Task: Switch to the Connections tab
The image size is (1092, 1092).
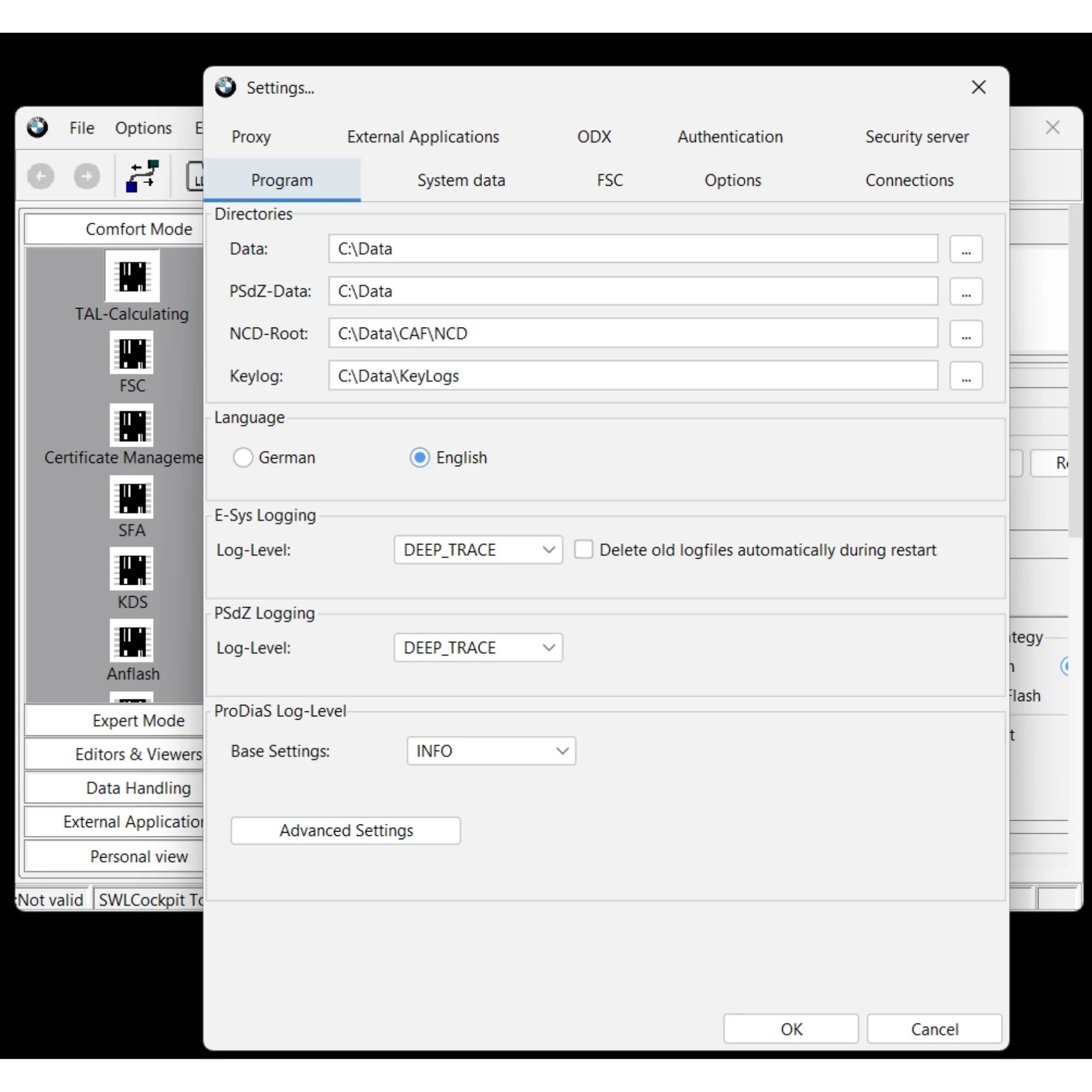Action: [x=910, y=180]
